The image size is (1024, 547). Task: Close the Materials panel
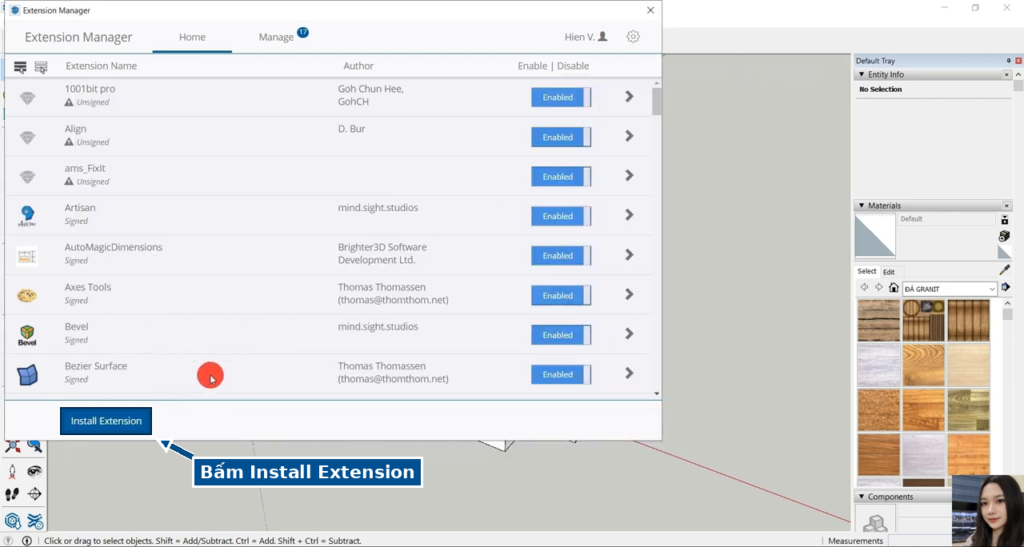pos(1006,206)
